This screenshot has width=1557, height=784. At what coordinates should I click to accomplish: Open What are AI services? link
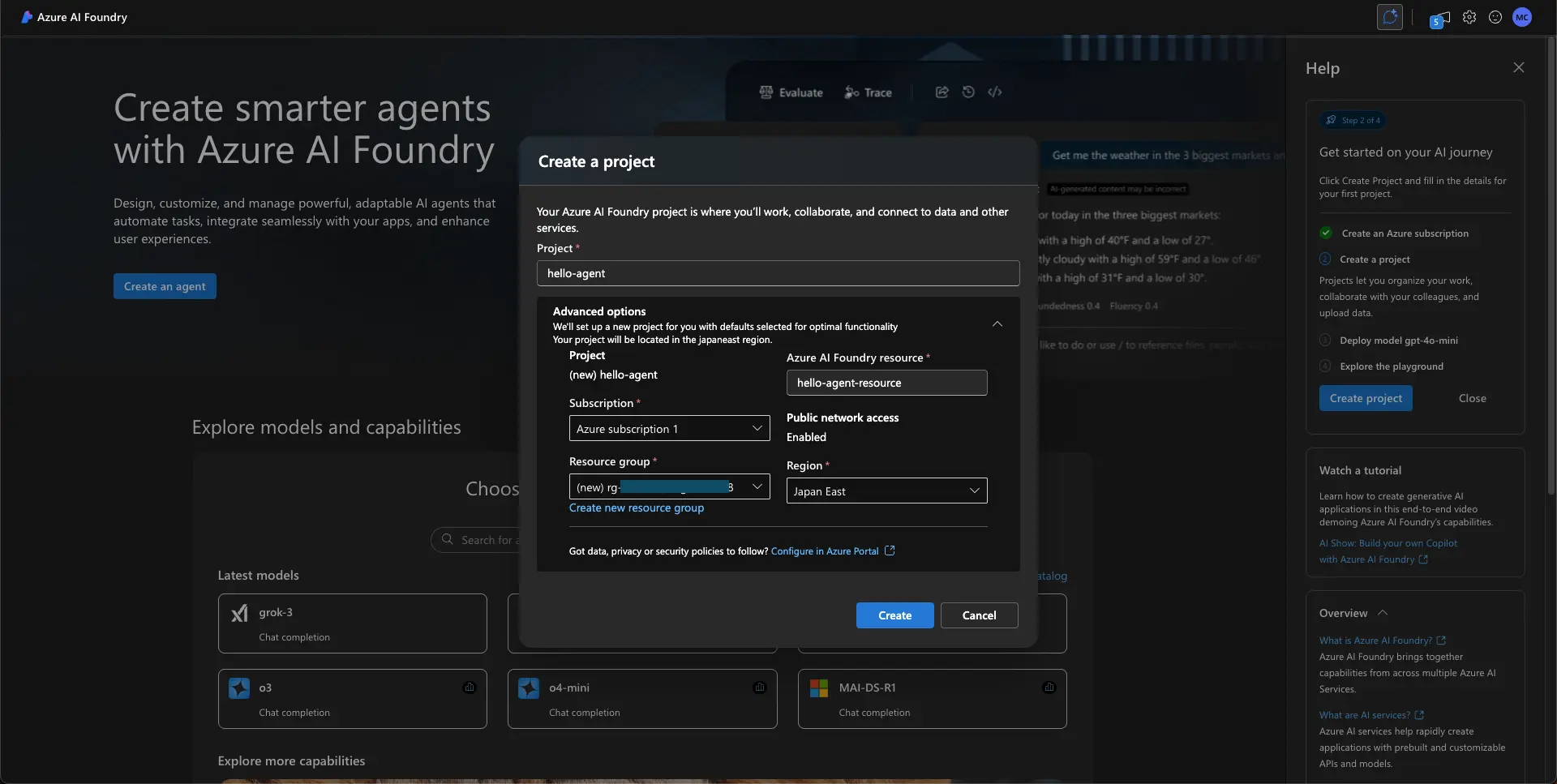point(1365,715)
